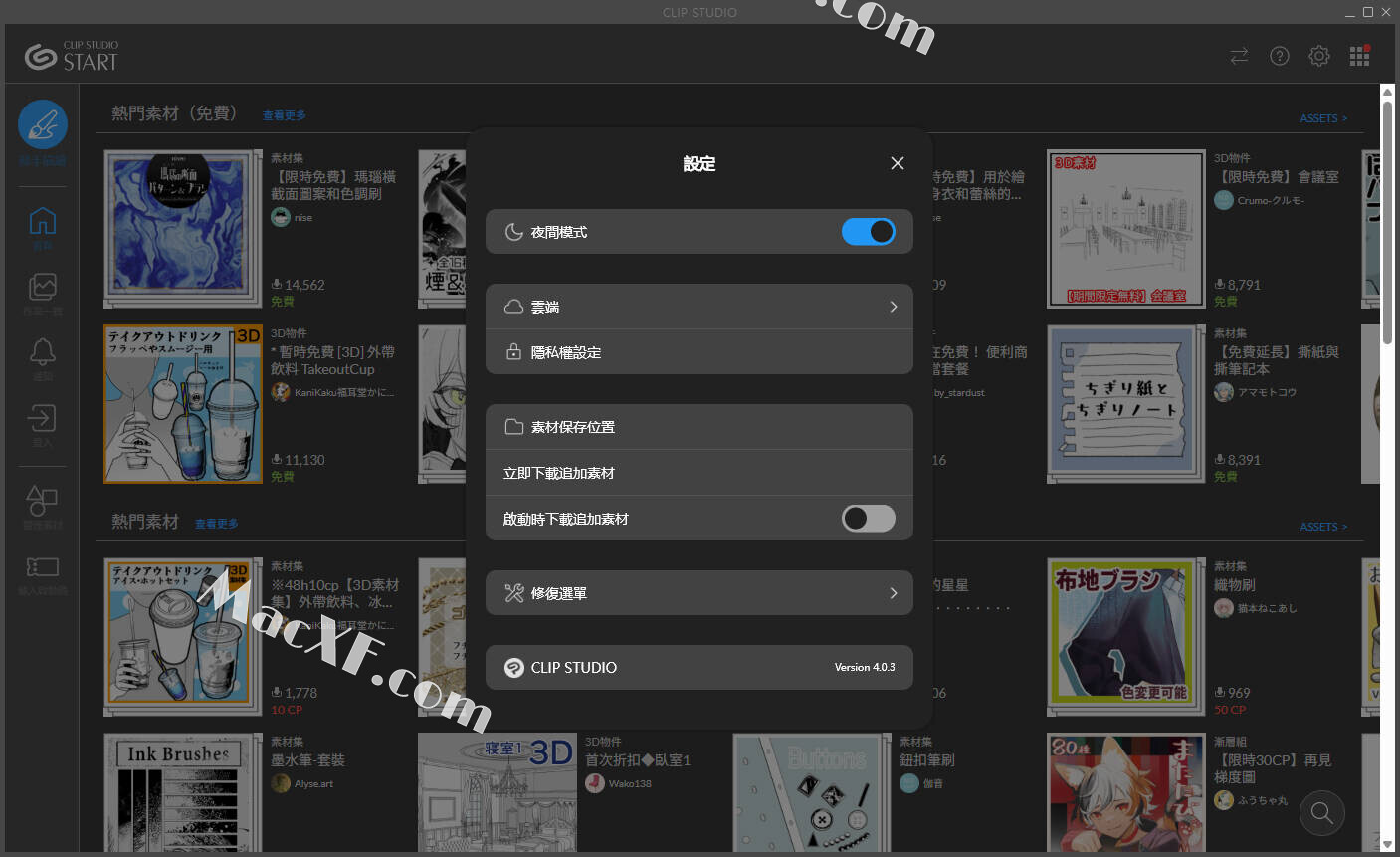Click the CLIP STUDIO version row
Image resolution: width=1400 pixels, height=857 pixels.
[x=700, y=668]
